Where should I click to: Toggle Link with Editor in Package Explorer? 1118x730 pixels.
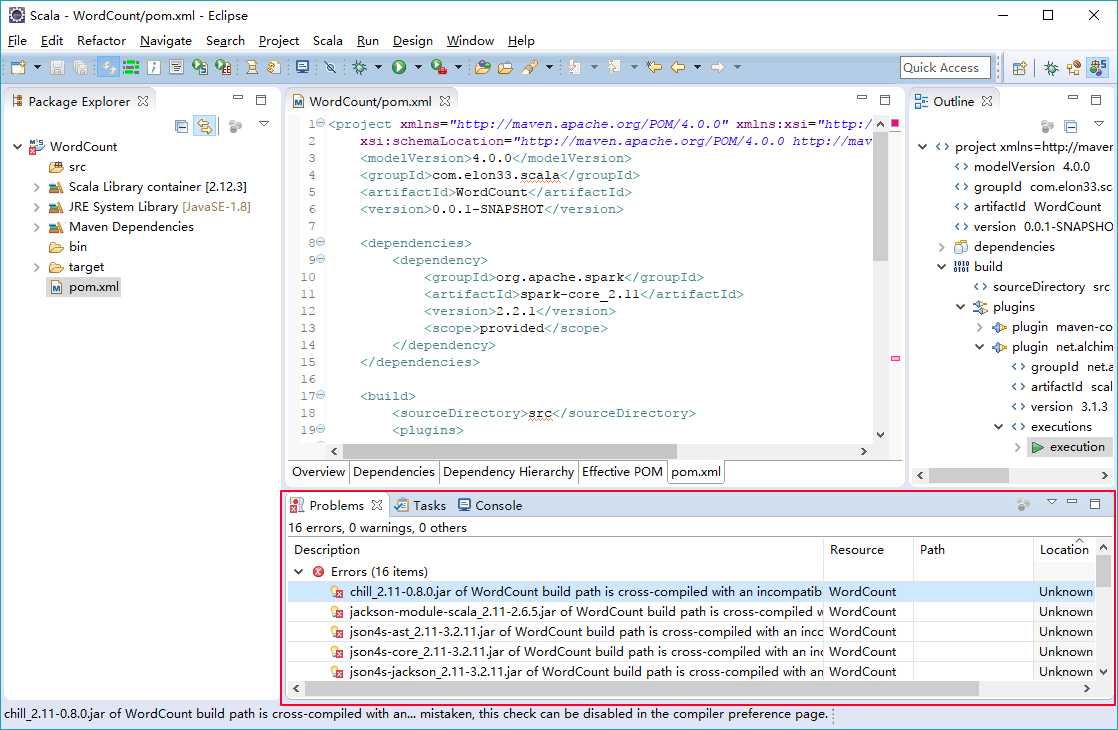point(205,126)
